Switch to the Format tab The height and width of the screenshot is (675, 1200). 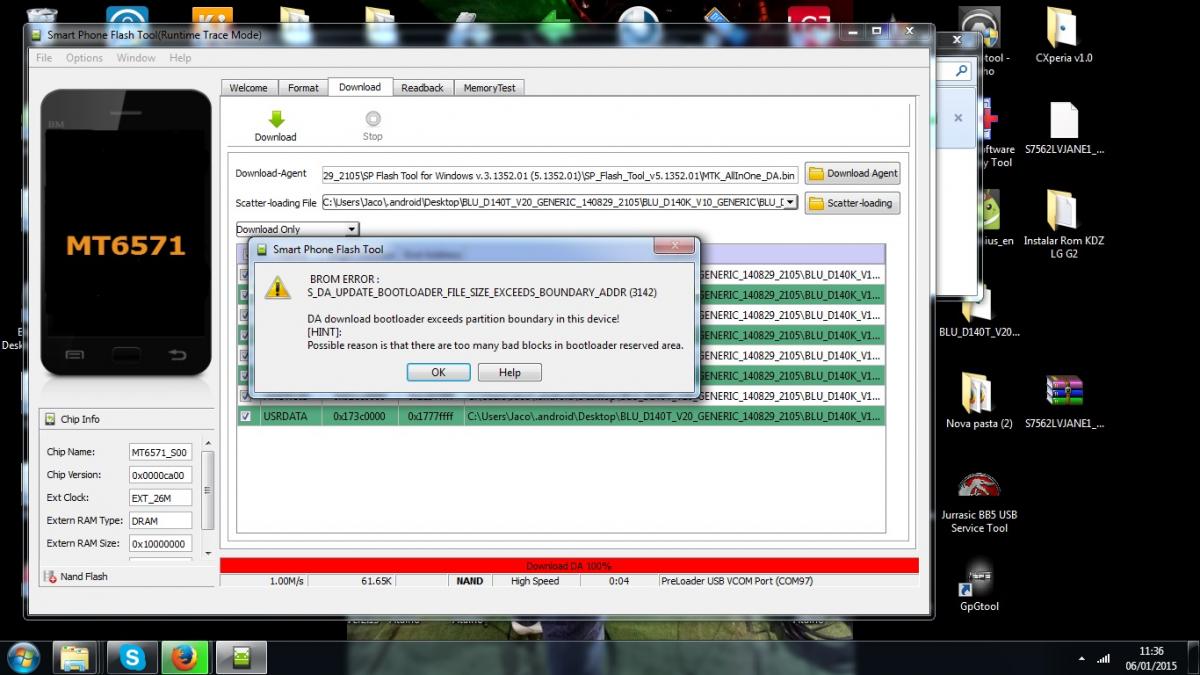click(303, 88)
